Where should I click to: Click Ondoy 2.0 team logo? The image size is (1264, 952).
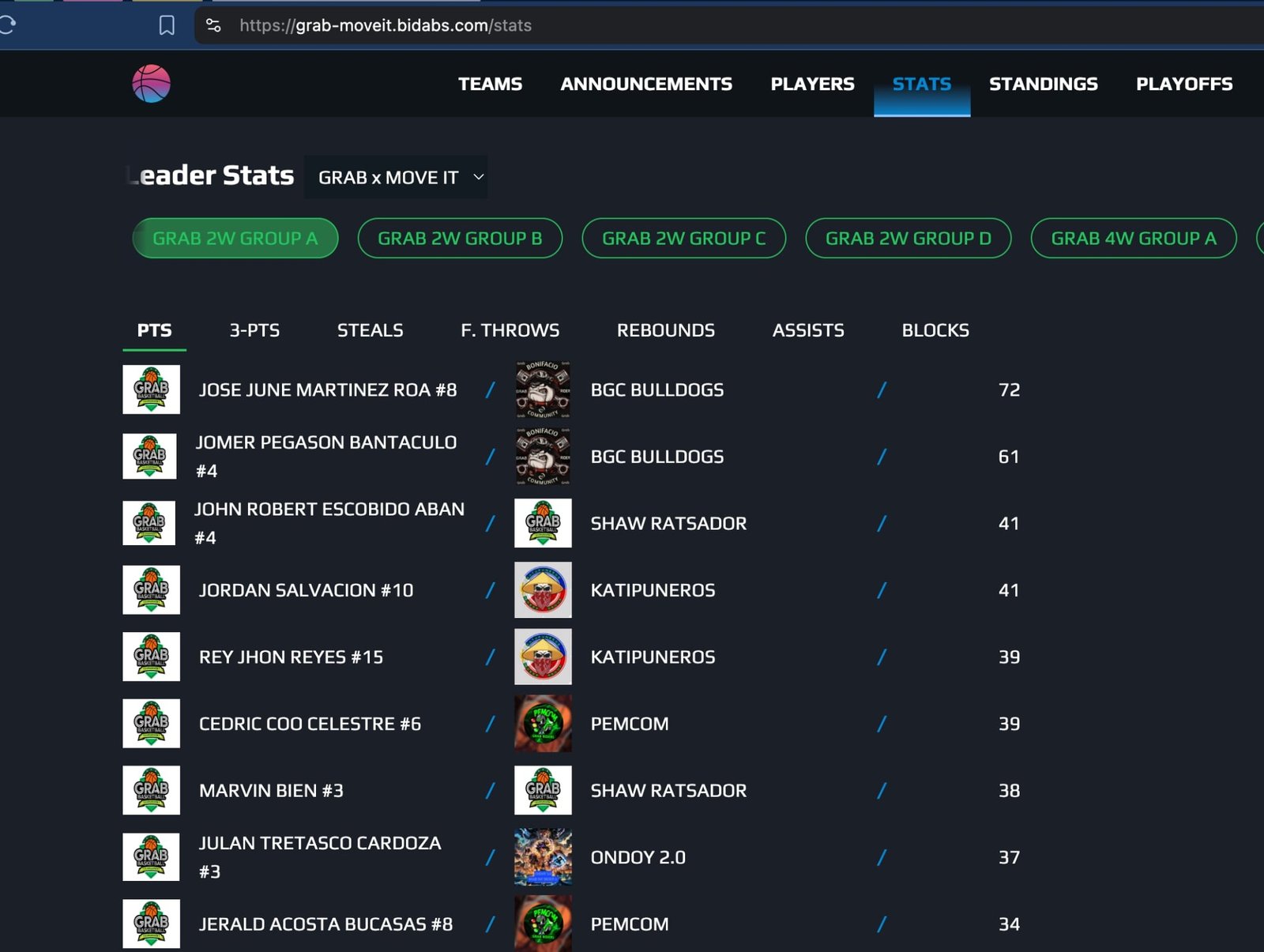[543, 857]
